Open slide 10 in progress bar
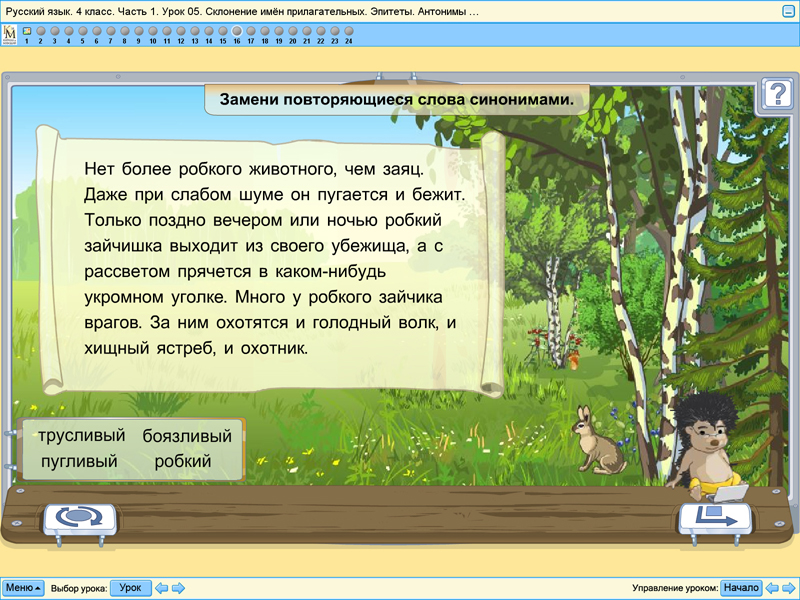Screen dimensions: 800x600 [x=152, y=32]
